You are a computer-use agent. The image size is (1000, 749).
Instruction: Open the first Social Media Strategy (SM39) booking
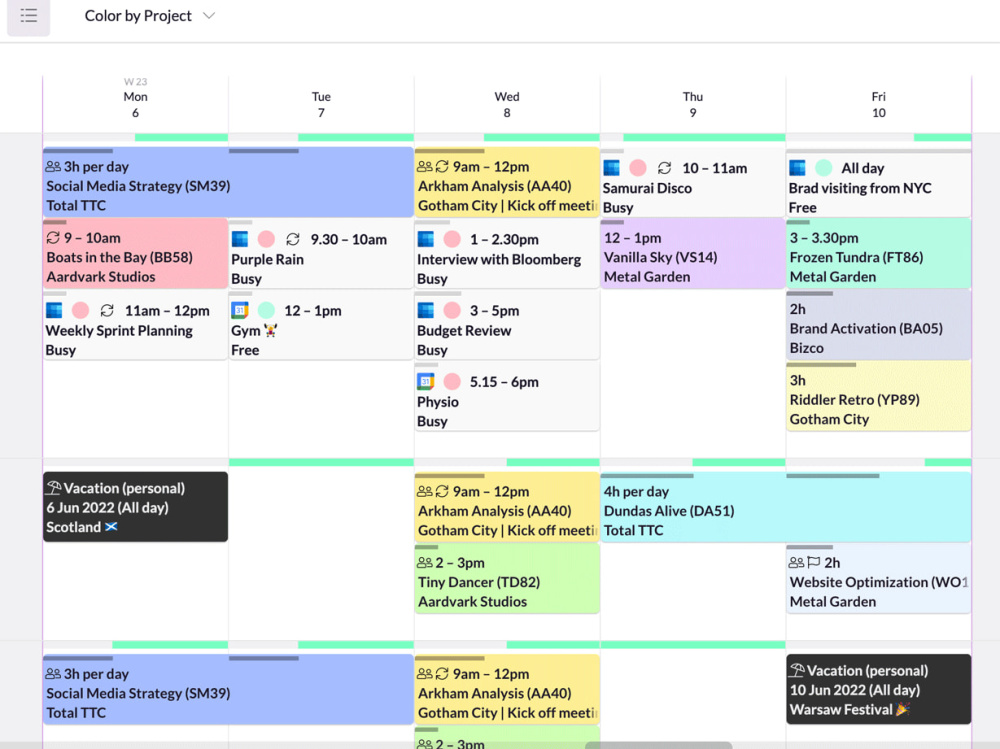(x=228, y=182)
